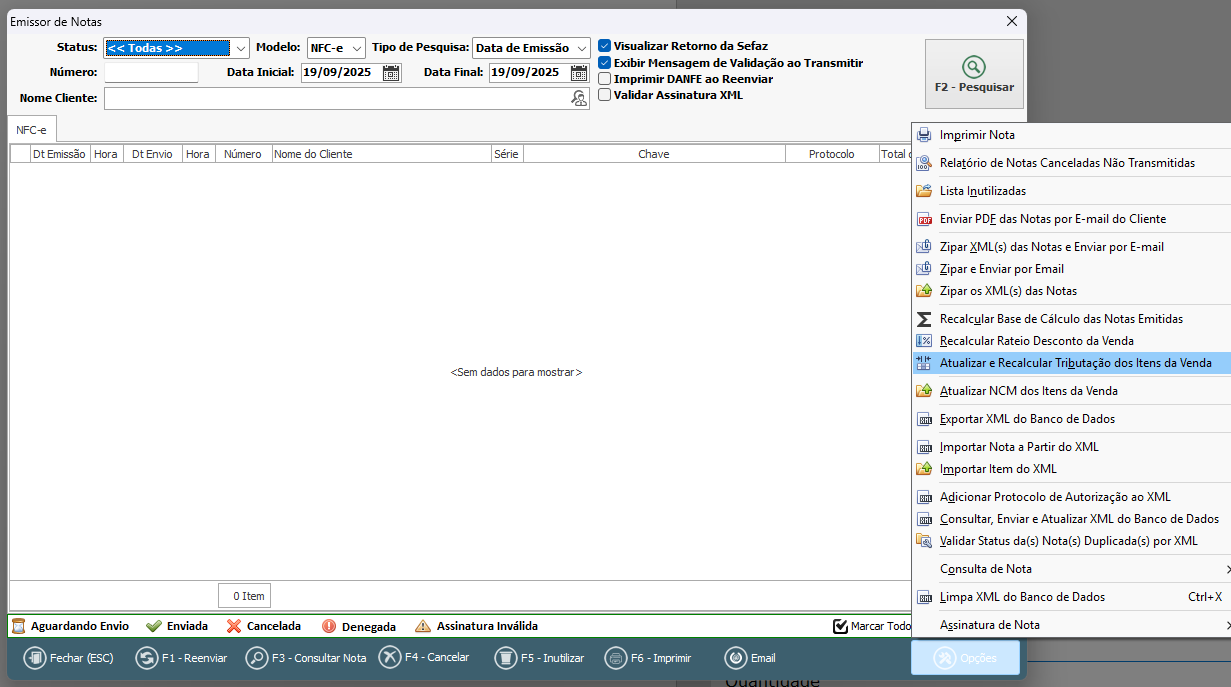The width and height of the screenshot is (1231, 687).
Task: Disable Visualizar Retorno da Sefaz checkbox
Action: coord(604,46)
